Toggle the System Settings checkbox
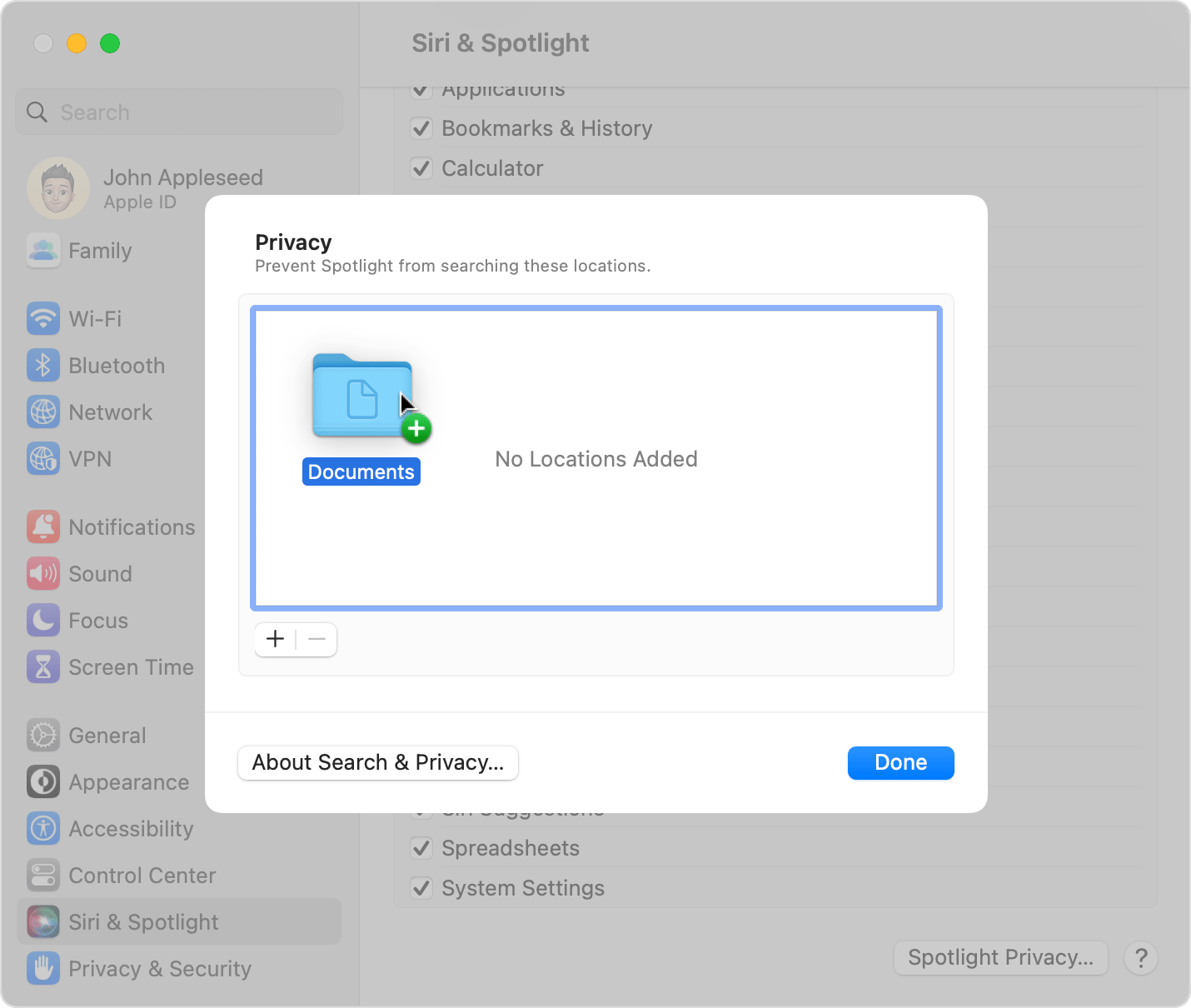The height and width of the screenshot is (1008, 1191). coord(421,888)
